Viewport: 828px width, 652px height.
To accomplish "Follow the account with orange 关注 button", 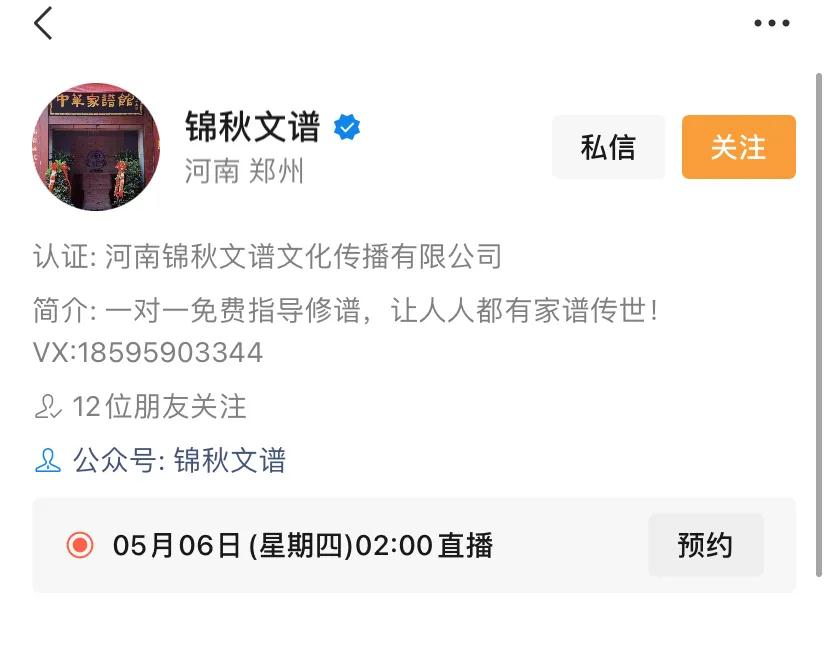I will click(x=739, y=147).
